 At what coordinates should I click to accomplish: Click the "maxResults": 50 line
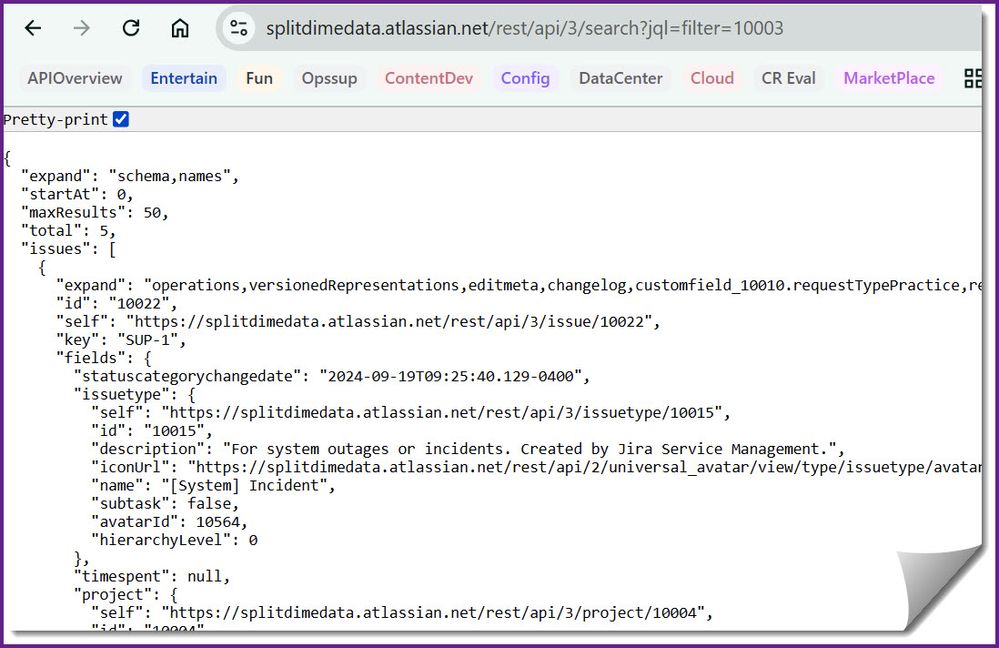tap(95, 212)
